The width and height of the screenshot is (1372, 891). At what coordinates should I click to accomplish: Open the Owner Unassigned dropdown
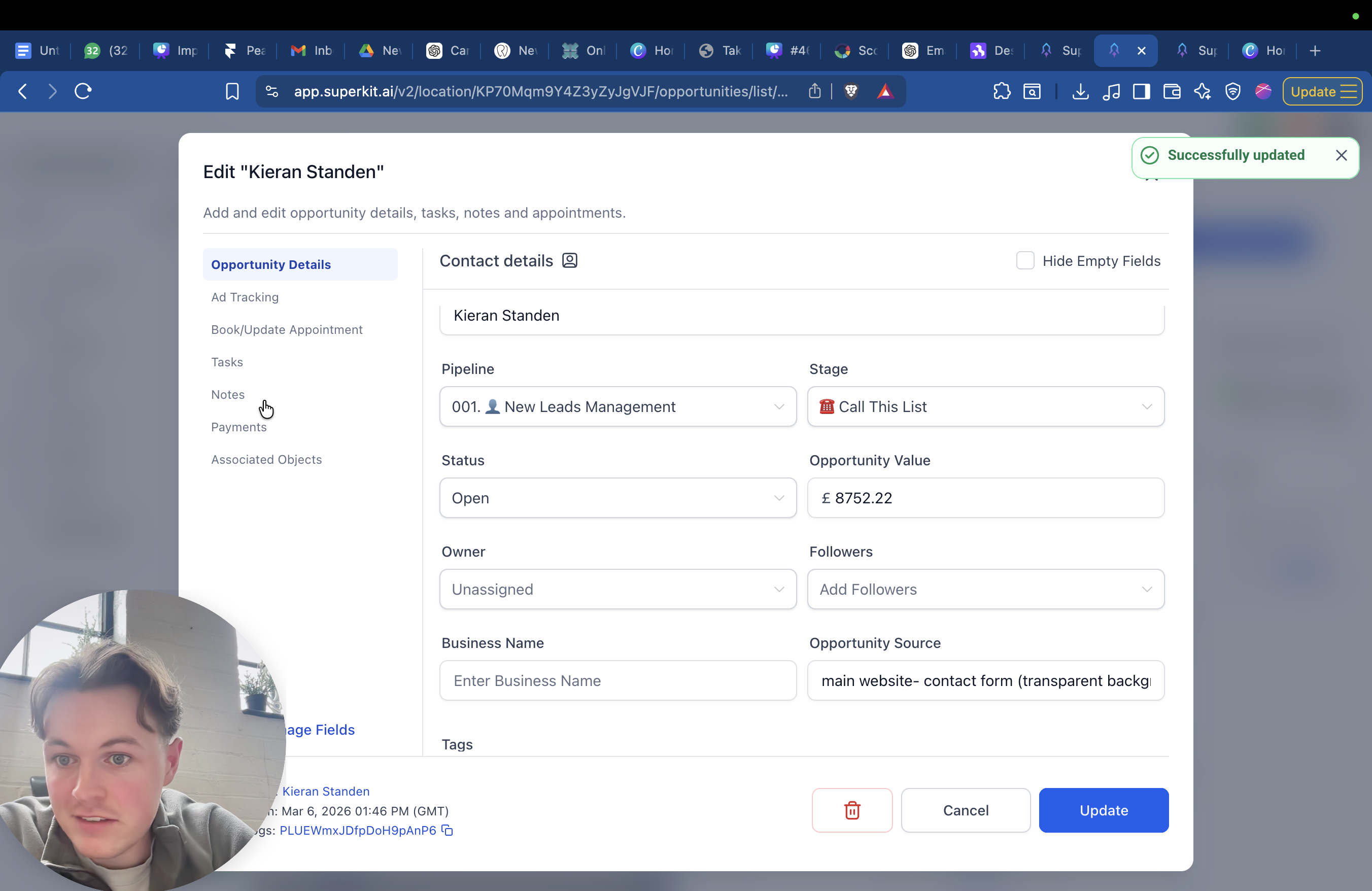click(x=618, y=589)
